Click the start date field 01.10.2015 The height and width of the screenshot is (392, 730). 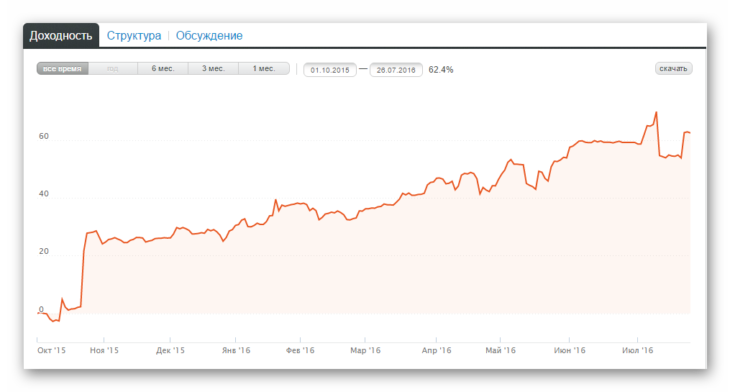pos(330,70)
